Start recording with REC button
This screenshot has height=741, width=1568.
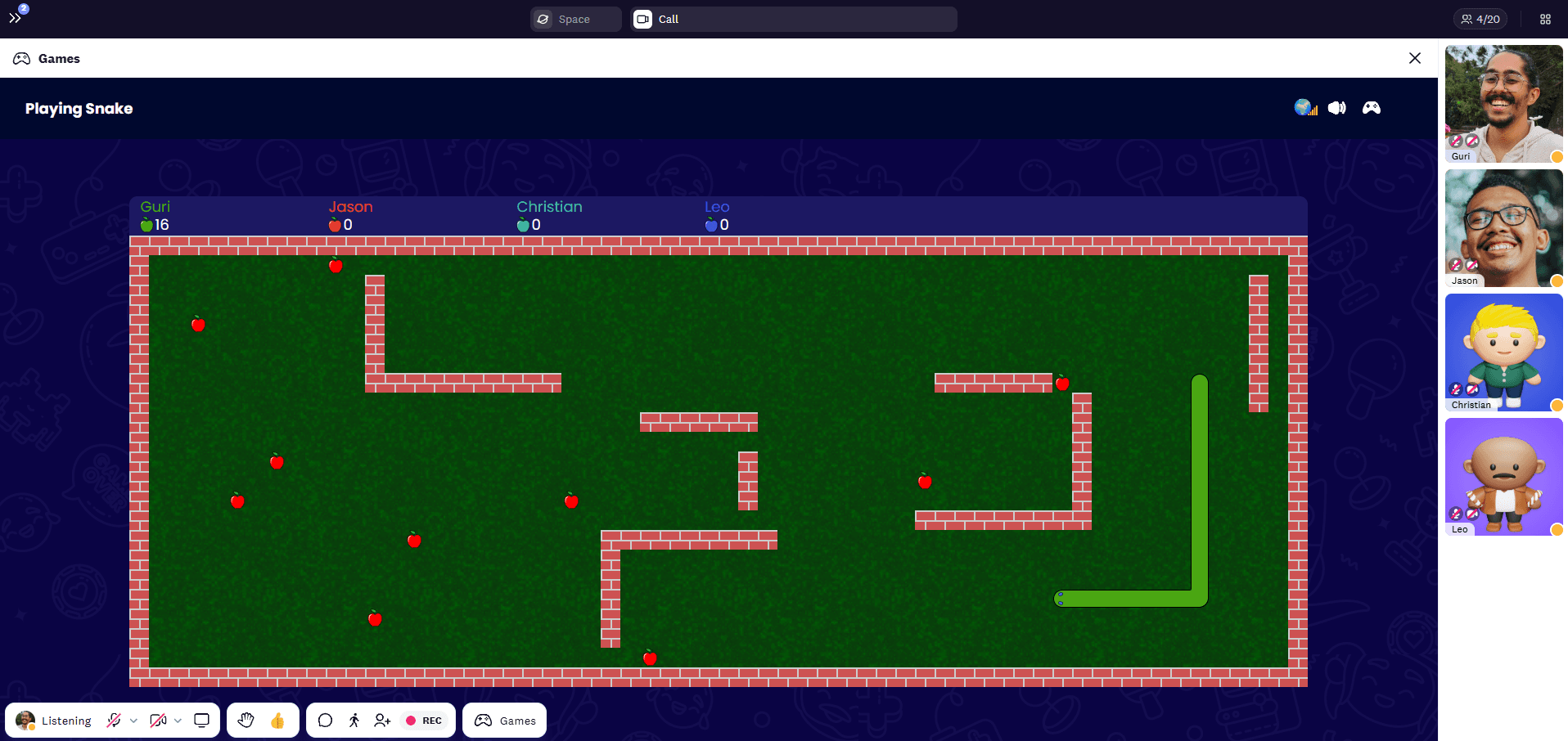point(424,721)
